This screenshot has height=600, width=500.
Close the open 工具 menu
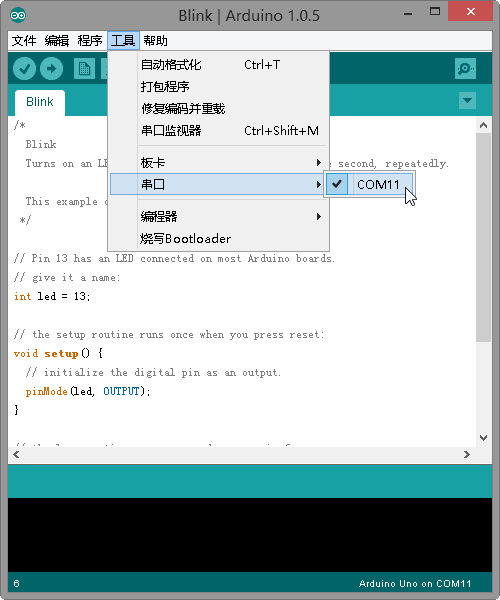(123, 41)
